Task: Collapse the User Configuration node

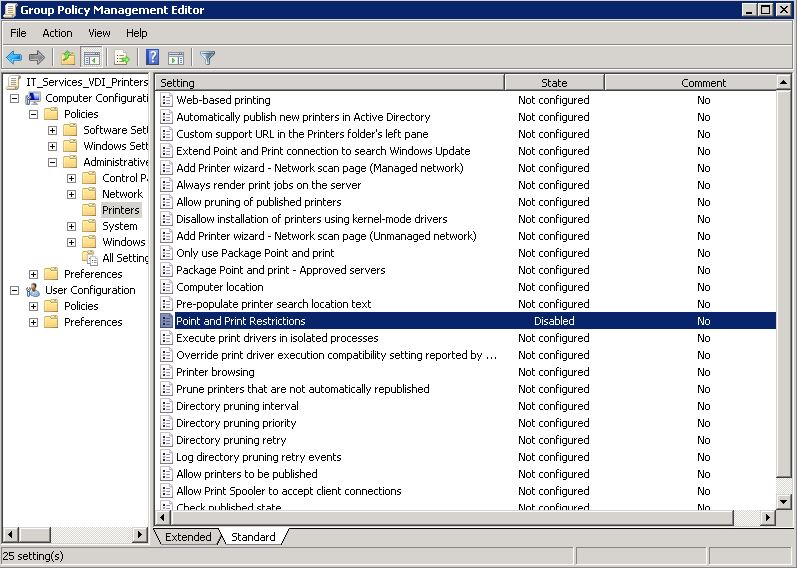Action: 15,290
